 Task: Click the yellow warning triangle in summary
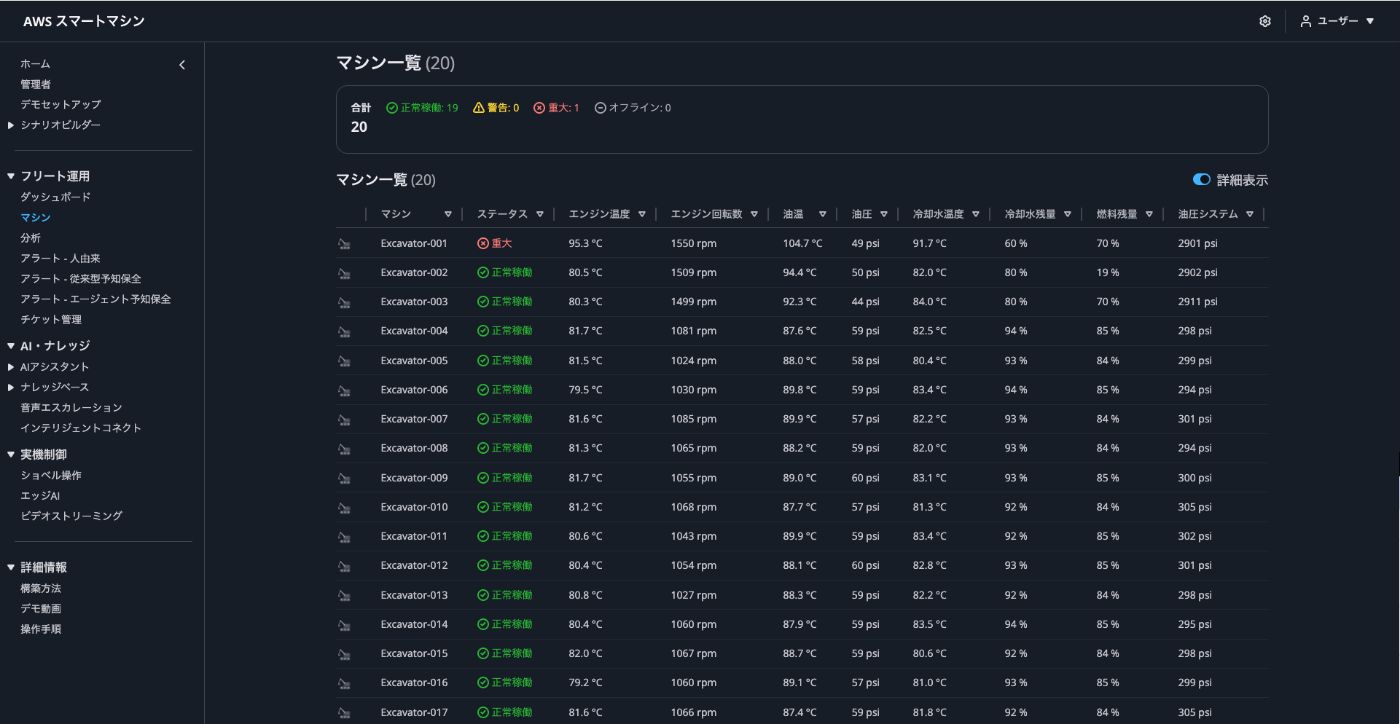click(x=478, y=108)
